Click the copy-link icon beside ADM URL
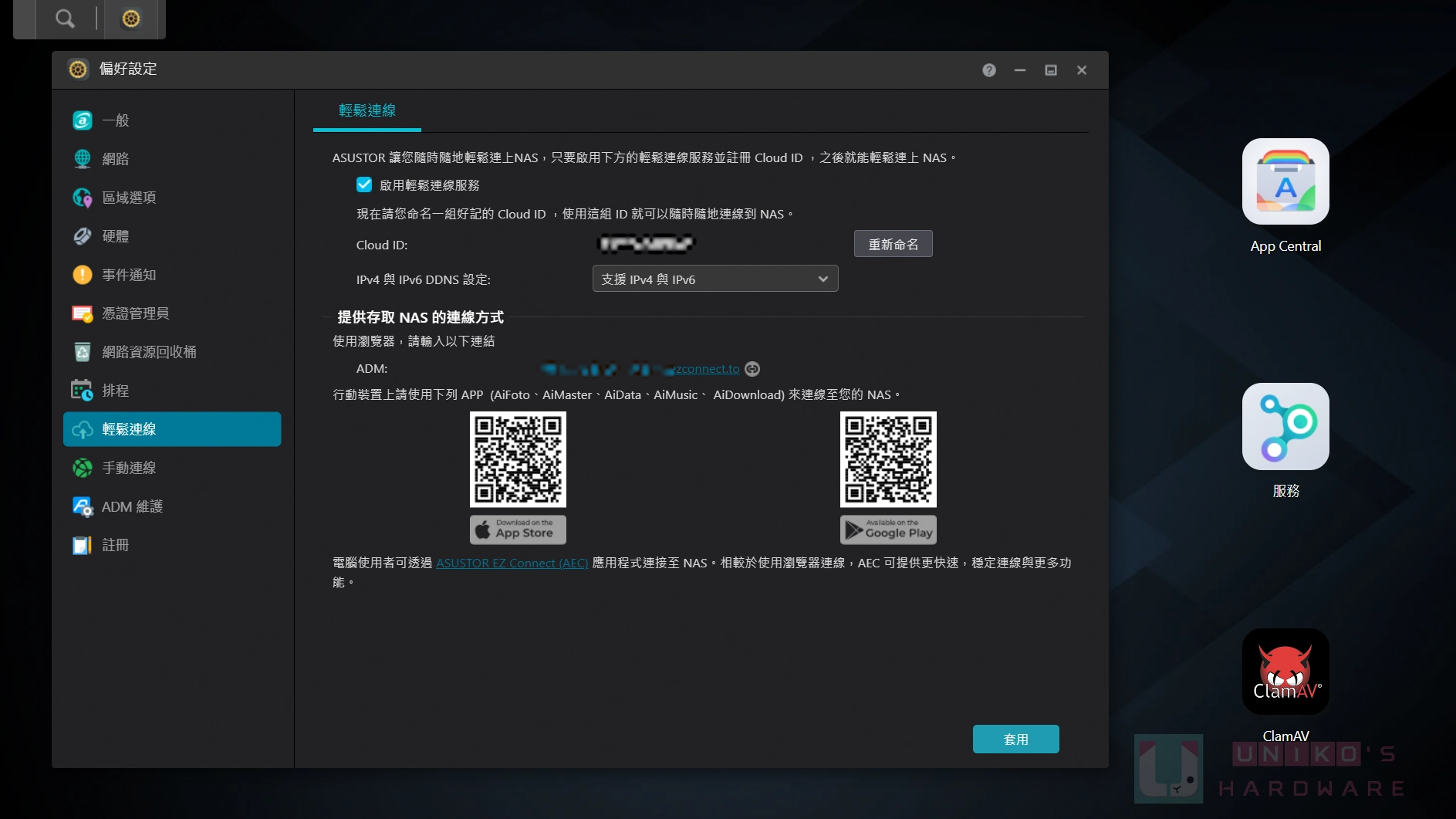The width and height of the screenshot is (1456, 819). (x=752, y=369)
